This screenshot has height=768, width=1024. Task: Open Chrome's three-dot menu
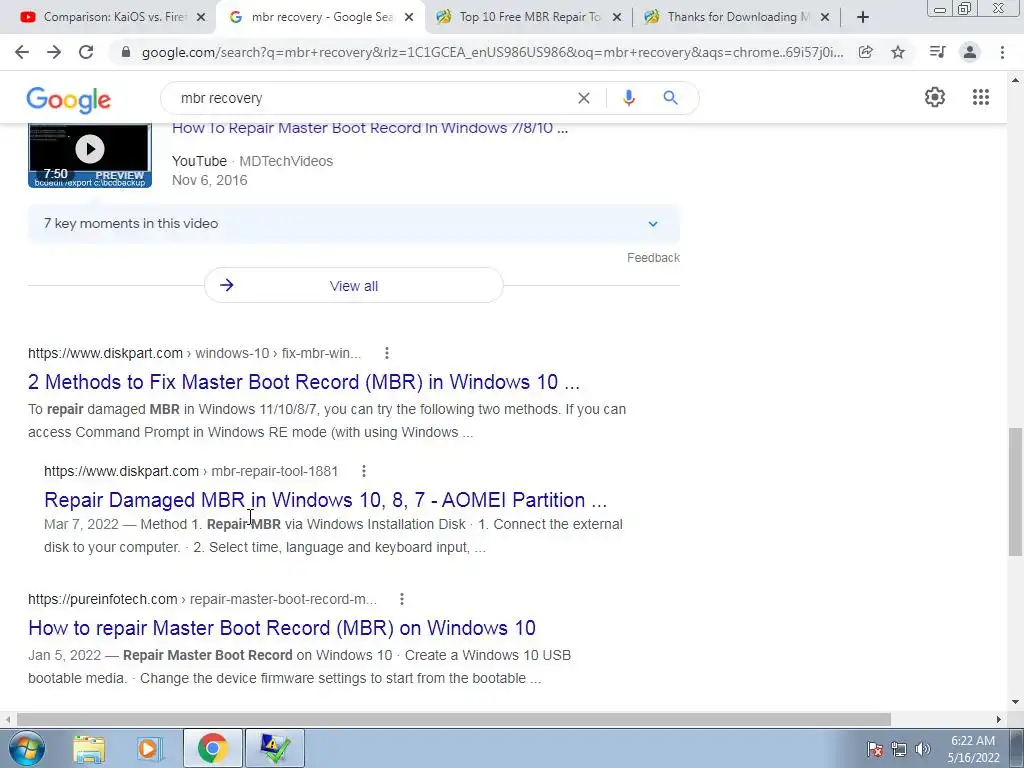[1002, 52]
